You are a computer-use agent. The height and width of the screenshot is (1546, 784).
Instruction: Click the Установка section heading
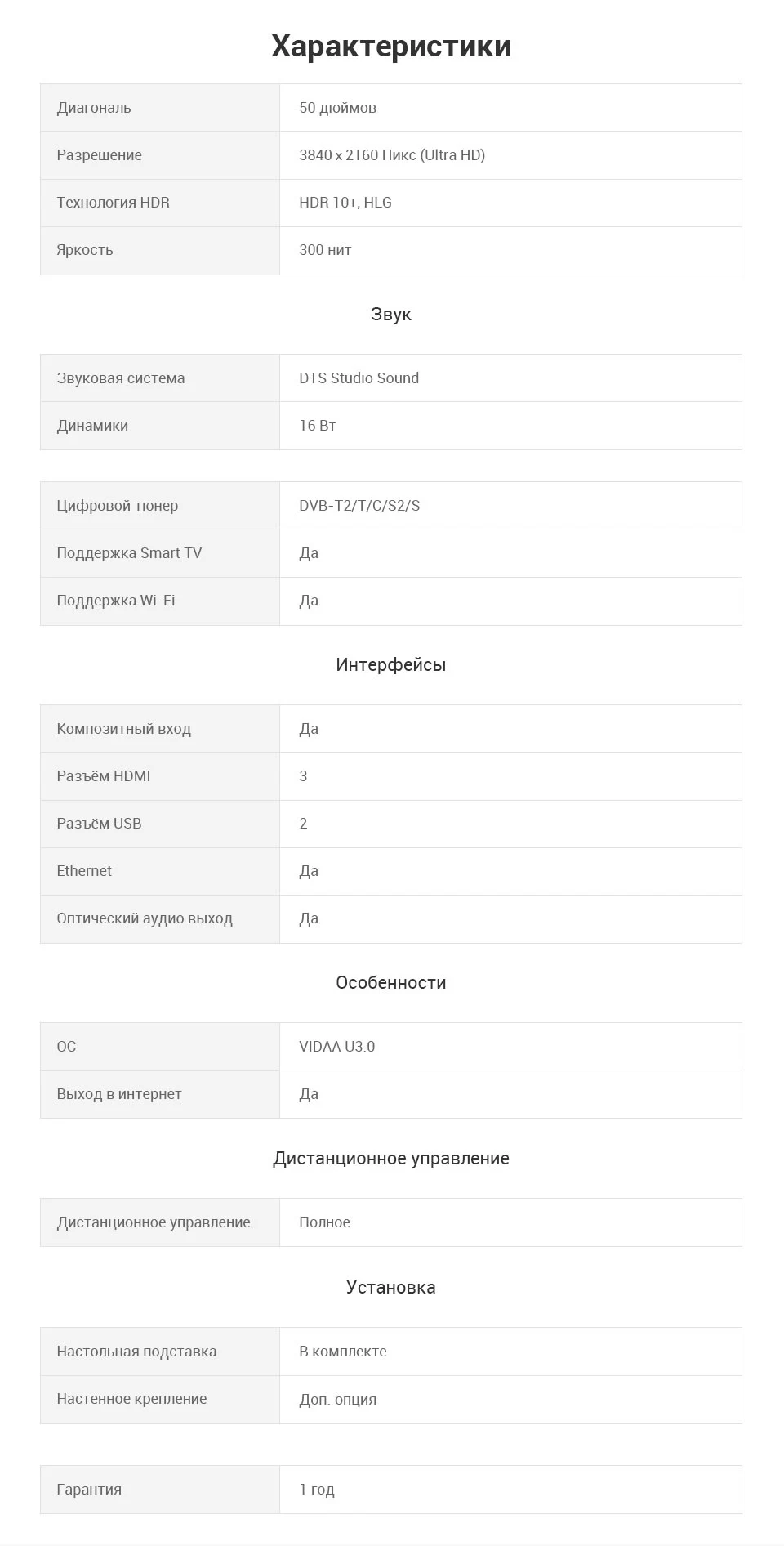pos(391,1288)
